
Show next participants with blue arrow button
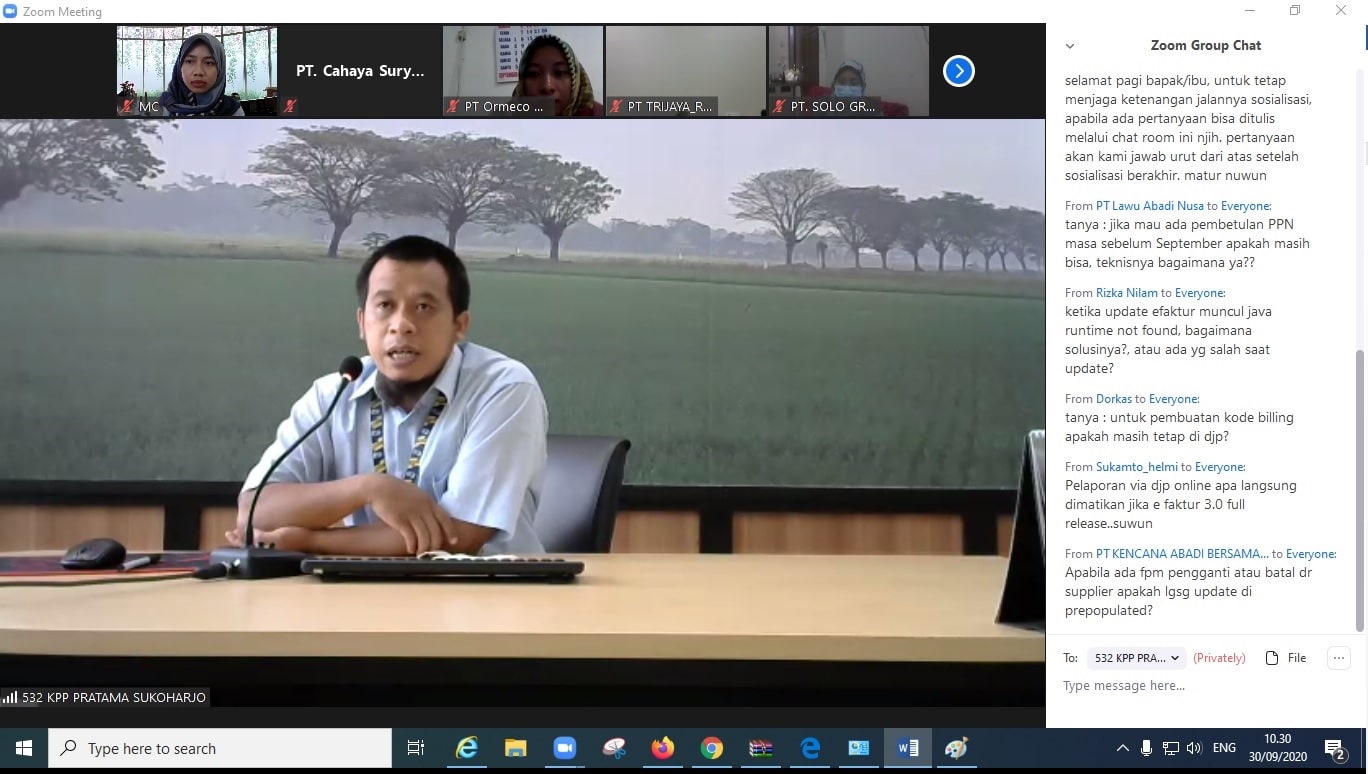(958, 71)
